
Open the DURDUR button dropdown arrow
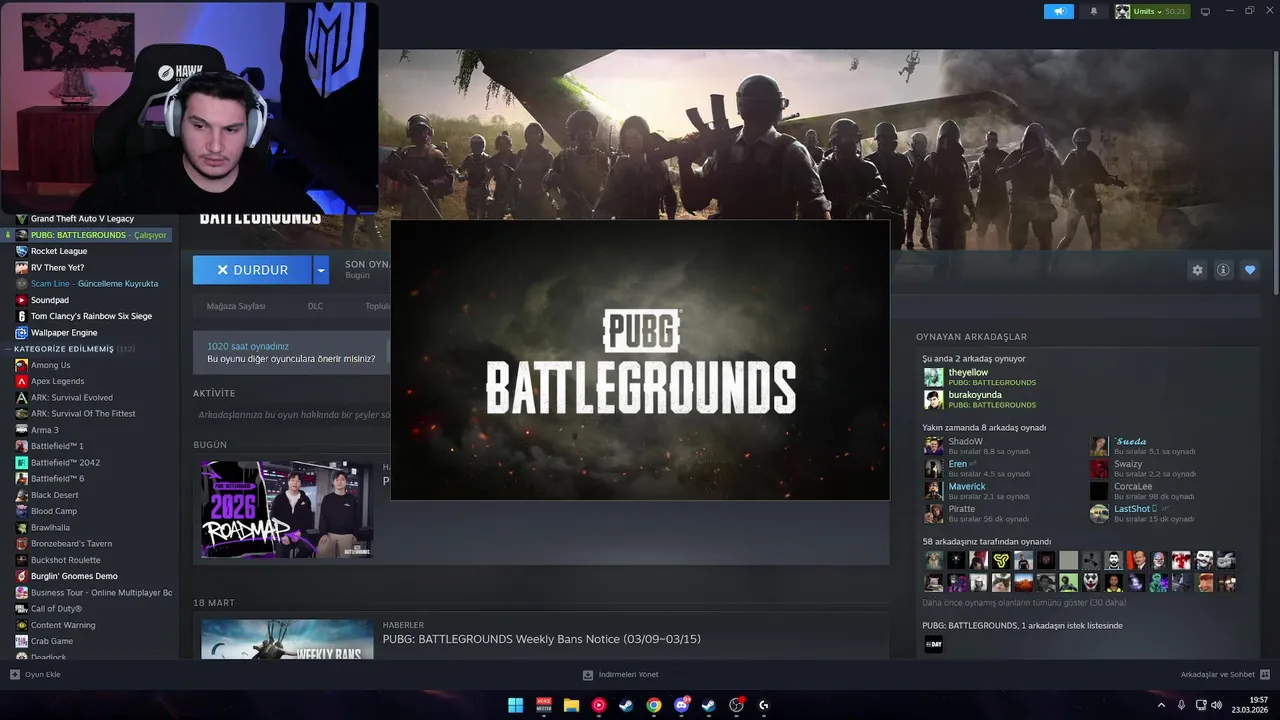click(321, 270)
